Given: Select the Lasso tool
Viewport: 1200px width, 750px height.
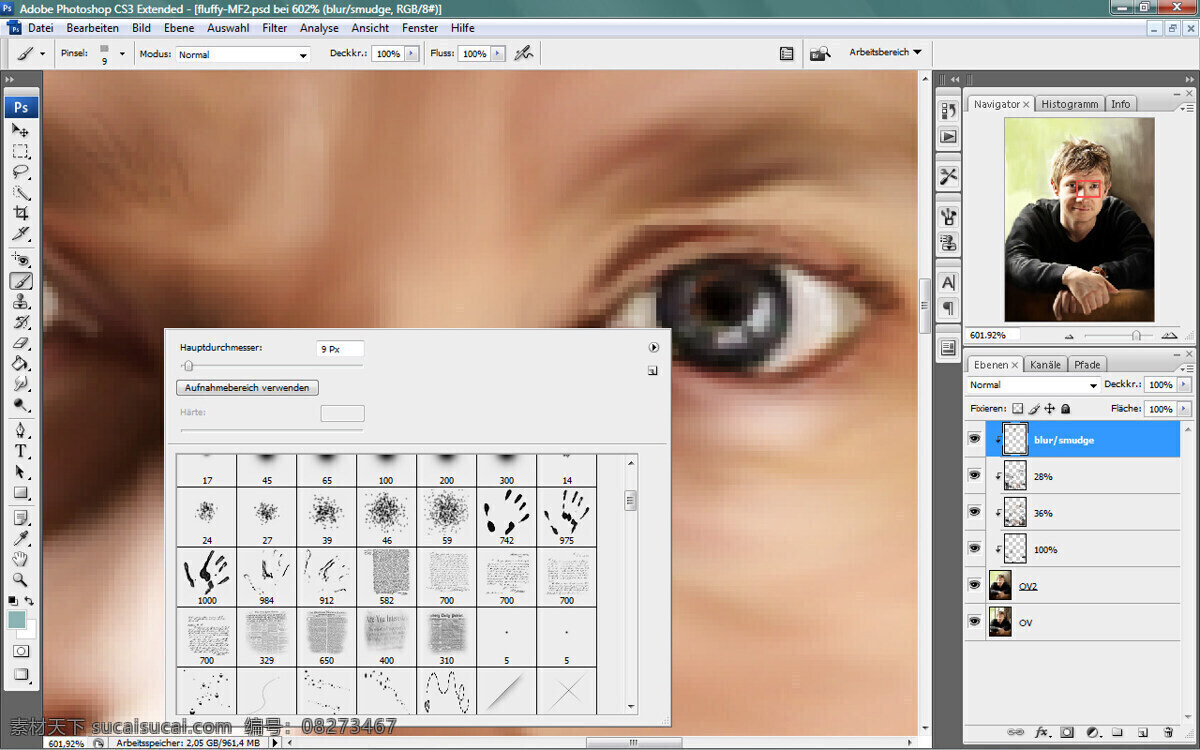Looking at the screenshot, I should pyautogui.click(x=20, y=172).
